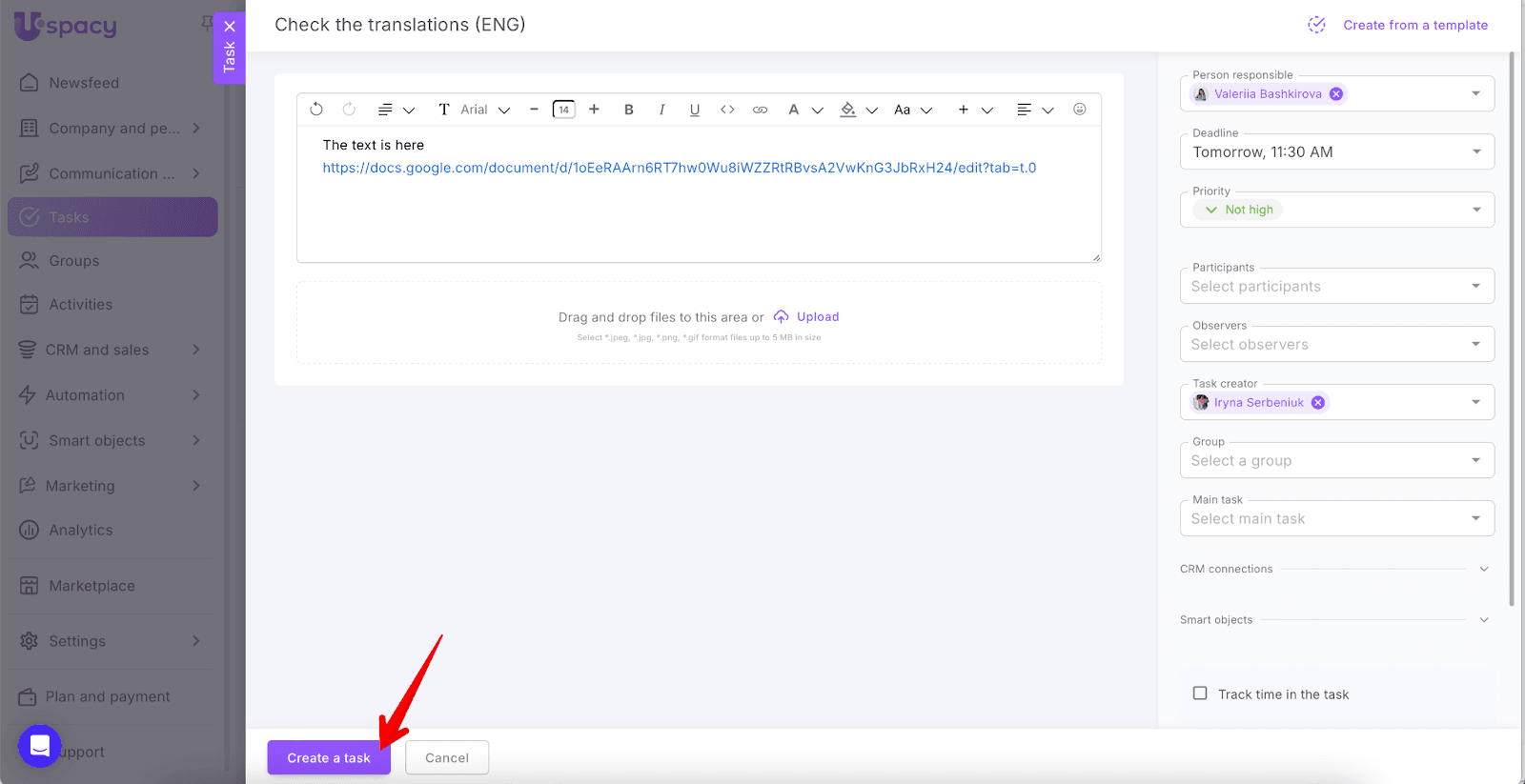Toggle underline formatting
The height and width of the screenshot is (784, 1525).
pos(695,110)
